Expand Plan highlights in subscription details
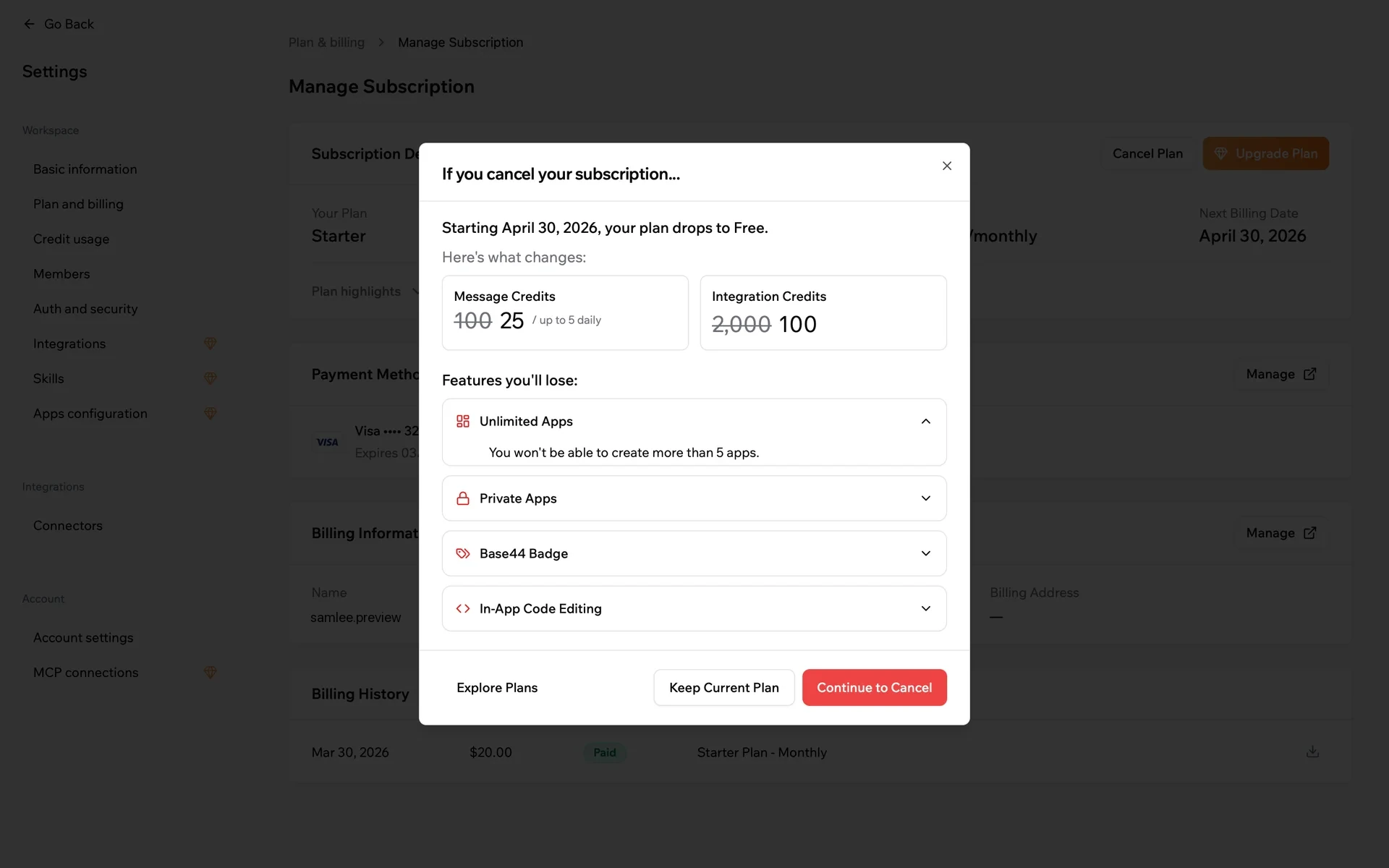Viewport: 1389px width, 868px height. (365, 292)
